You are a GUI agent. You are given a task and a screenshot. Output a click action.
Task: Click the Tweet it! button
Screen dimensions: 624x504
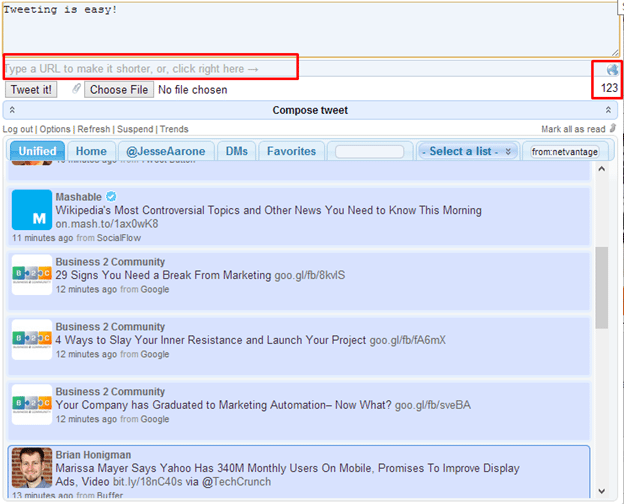(x=31, y=90)
